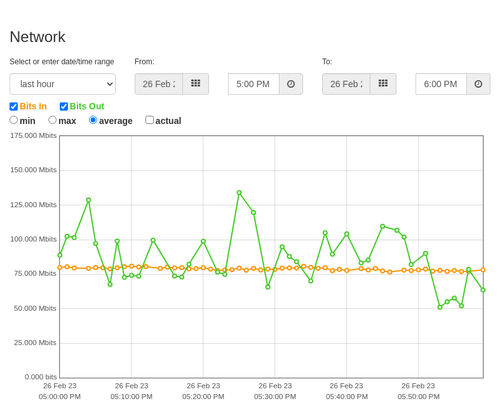Screen dimensions: 500x403
Task: Click the 0.000 bits axis label
Action: 41,377
